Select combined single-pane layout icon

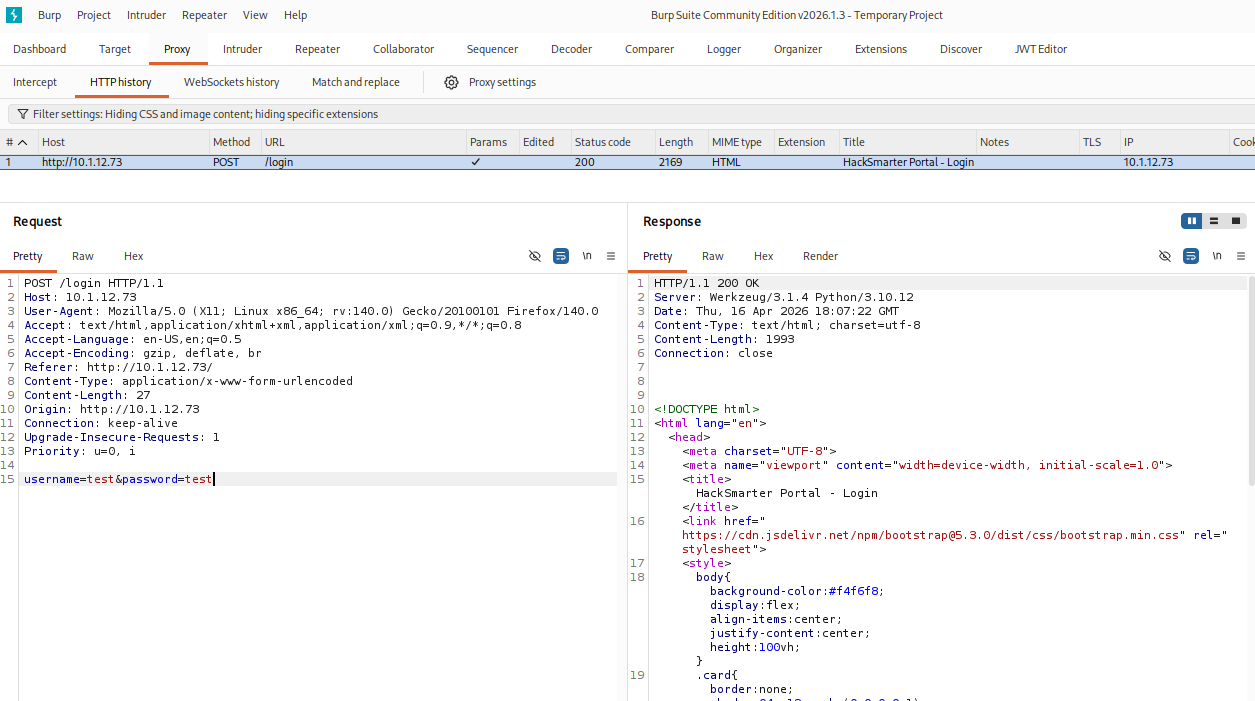click(x=1236, y=221)
